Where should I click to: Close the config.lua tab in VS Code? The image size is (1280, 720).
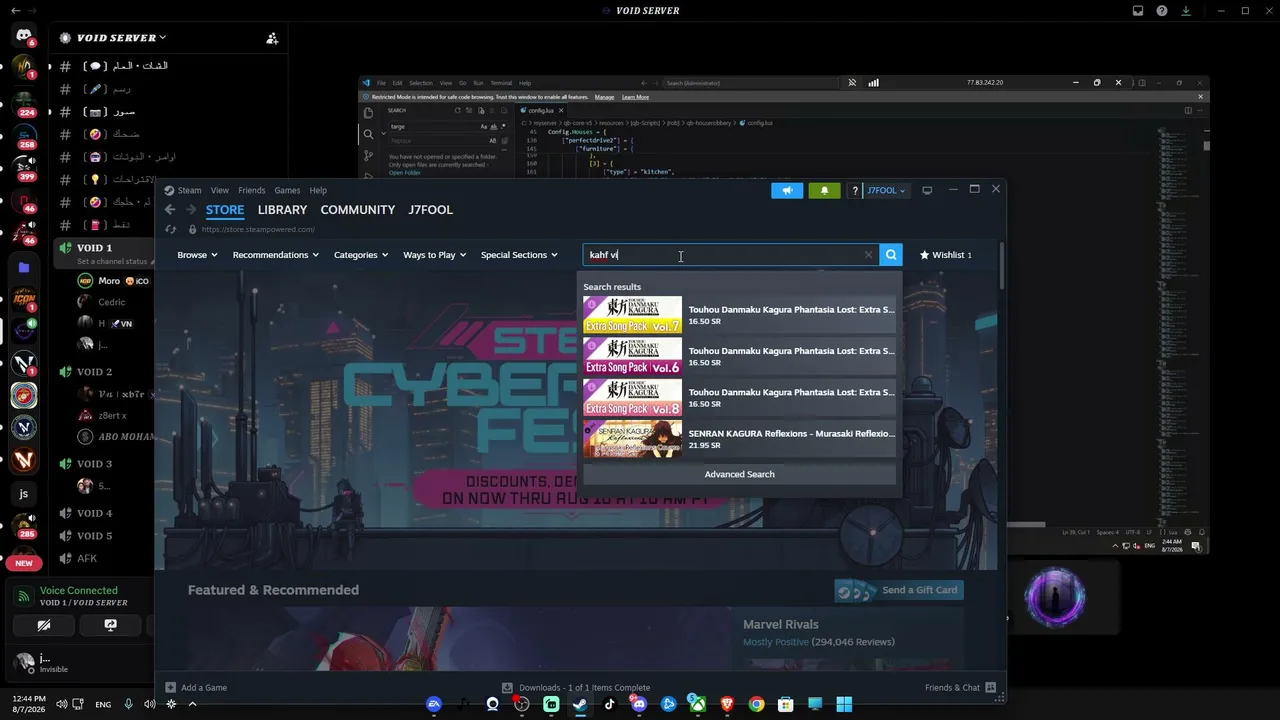point(563,110)
